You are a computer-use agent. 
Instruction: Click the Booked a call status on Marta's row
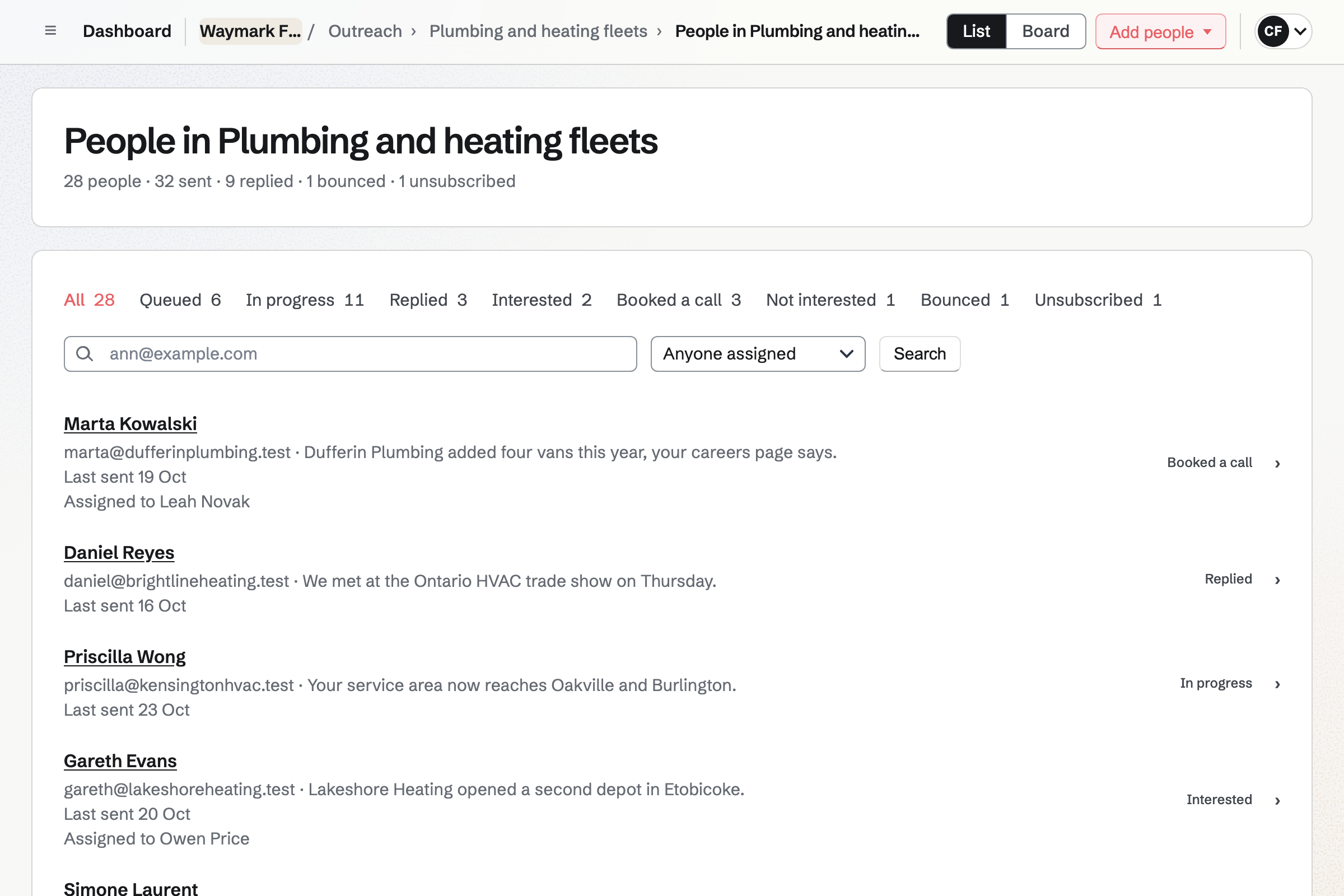1209,463
